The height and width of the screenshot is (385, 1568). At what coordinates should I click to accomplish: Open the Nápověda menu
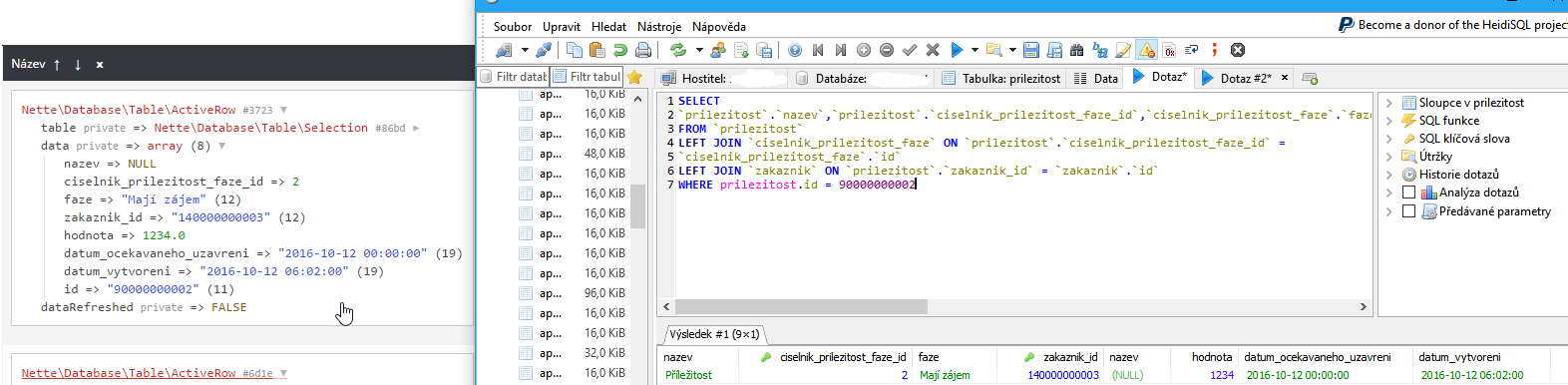tap(719, 27)
